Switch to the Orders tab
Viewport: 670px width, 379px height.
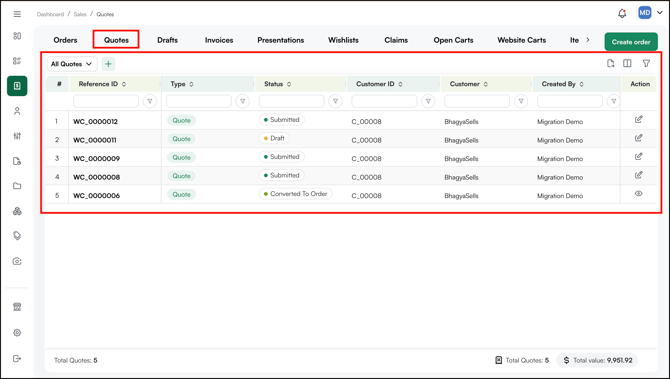tap(65, 40)
